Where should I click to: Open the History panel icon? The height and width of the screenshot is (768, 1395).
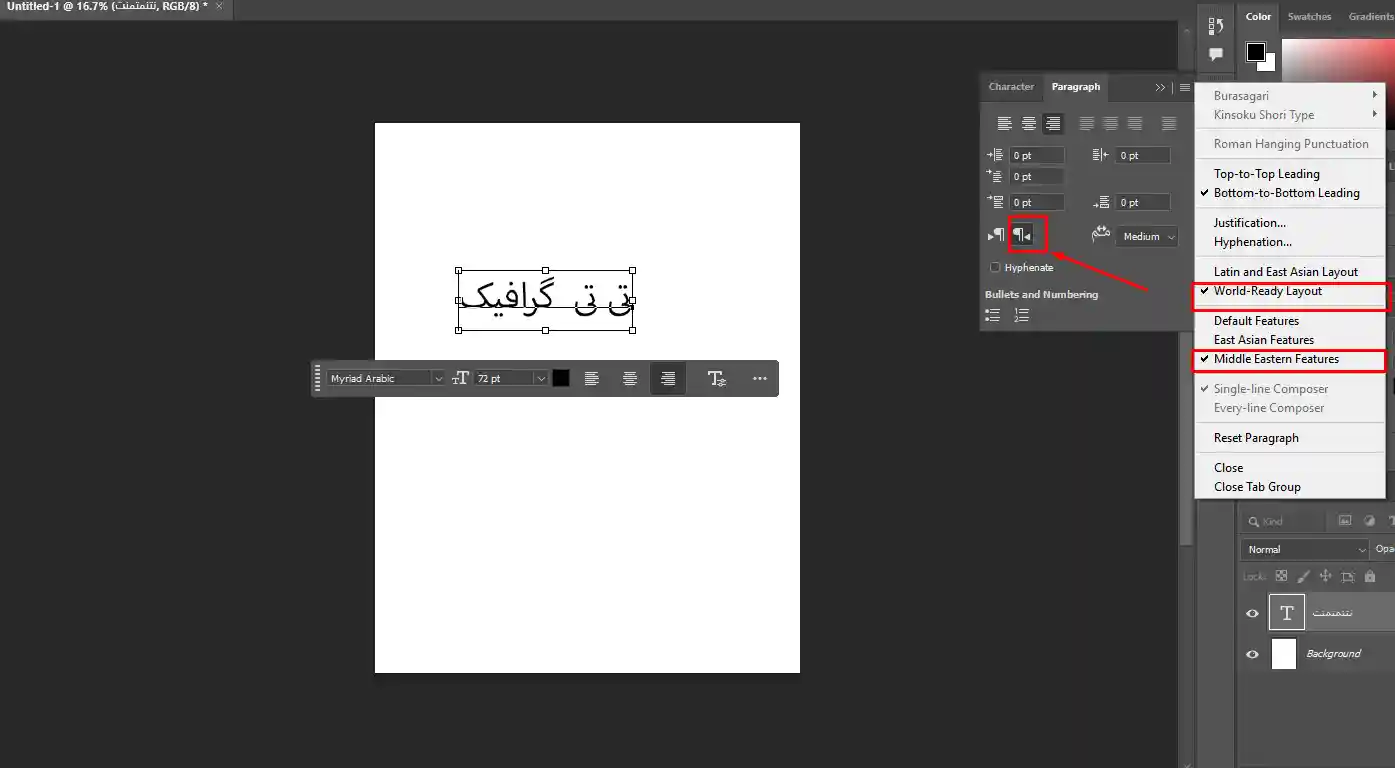click(1216, 25)
